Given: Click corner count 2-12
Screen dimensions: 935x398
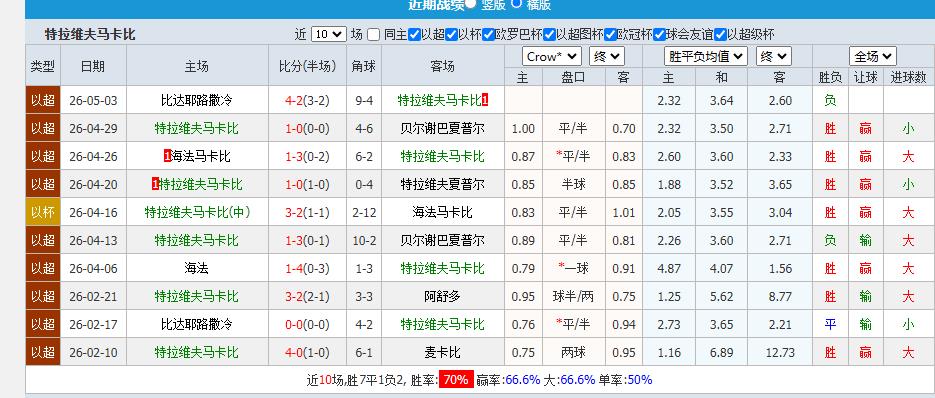Looking at the screenshot, I should coord(364,212).
